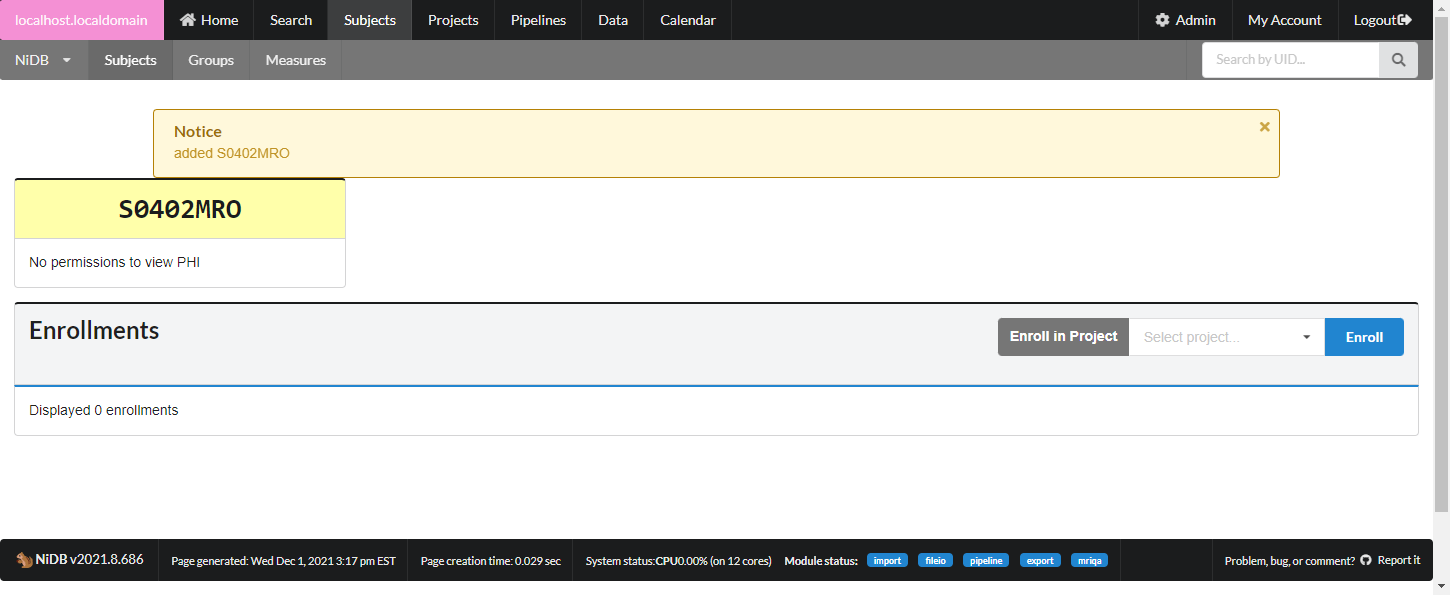The image size is (1450, 595).
Task: Dismiss the Notice alert with X
Action: [x=1264, y=127]
